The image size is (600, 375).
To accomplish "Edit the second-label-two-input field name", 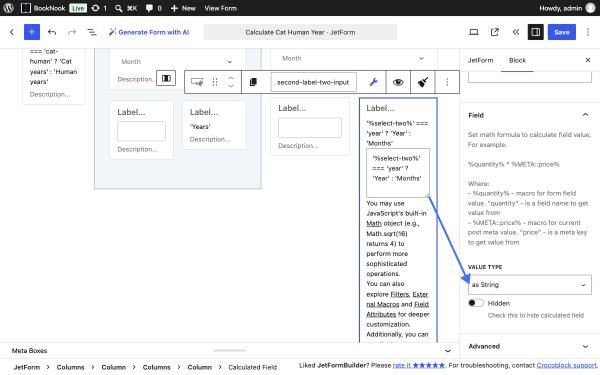I will click(313, 82).
